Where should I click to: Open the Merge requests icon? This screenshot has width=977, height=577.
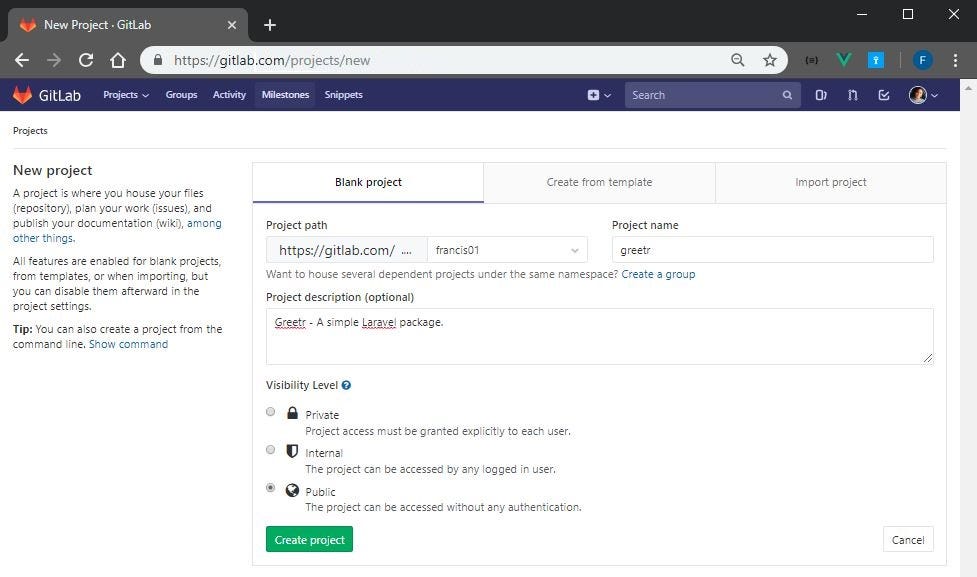pos(852,95)
